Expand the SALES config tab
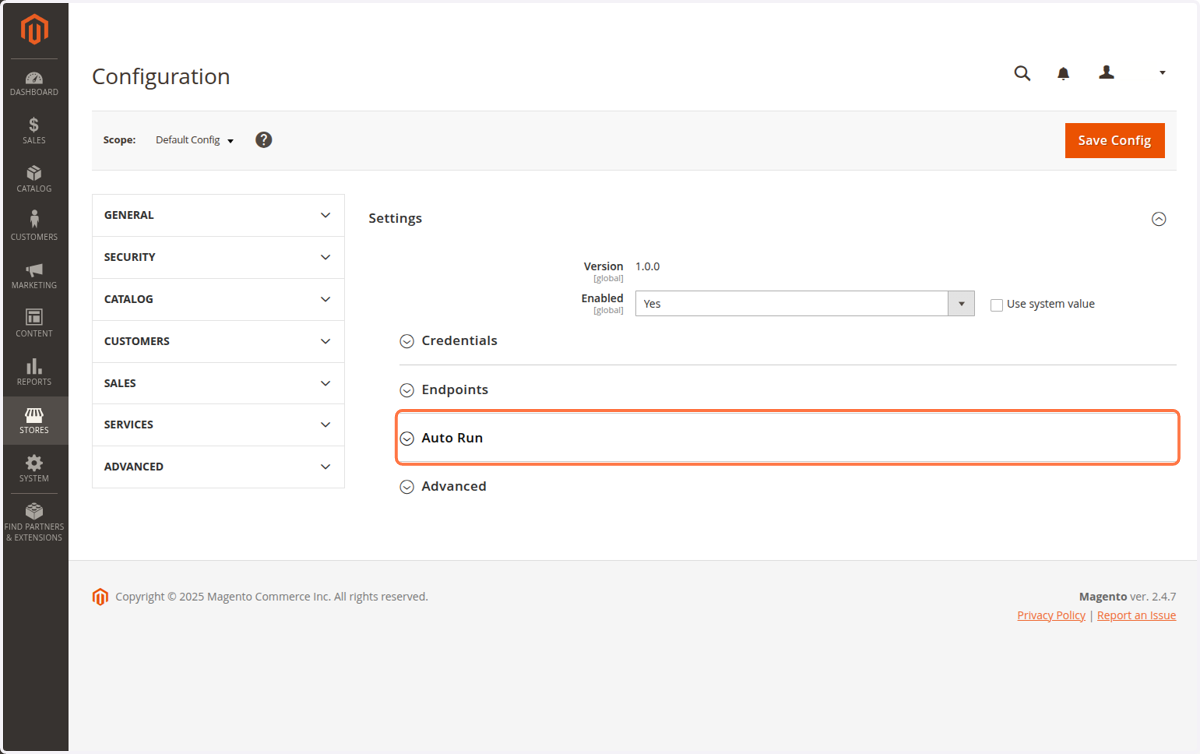 218,383
